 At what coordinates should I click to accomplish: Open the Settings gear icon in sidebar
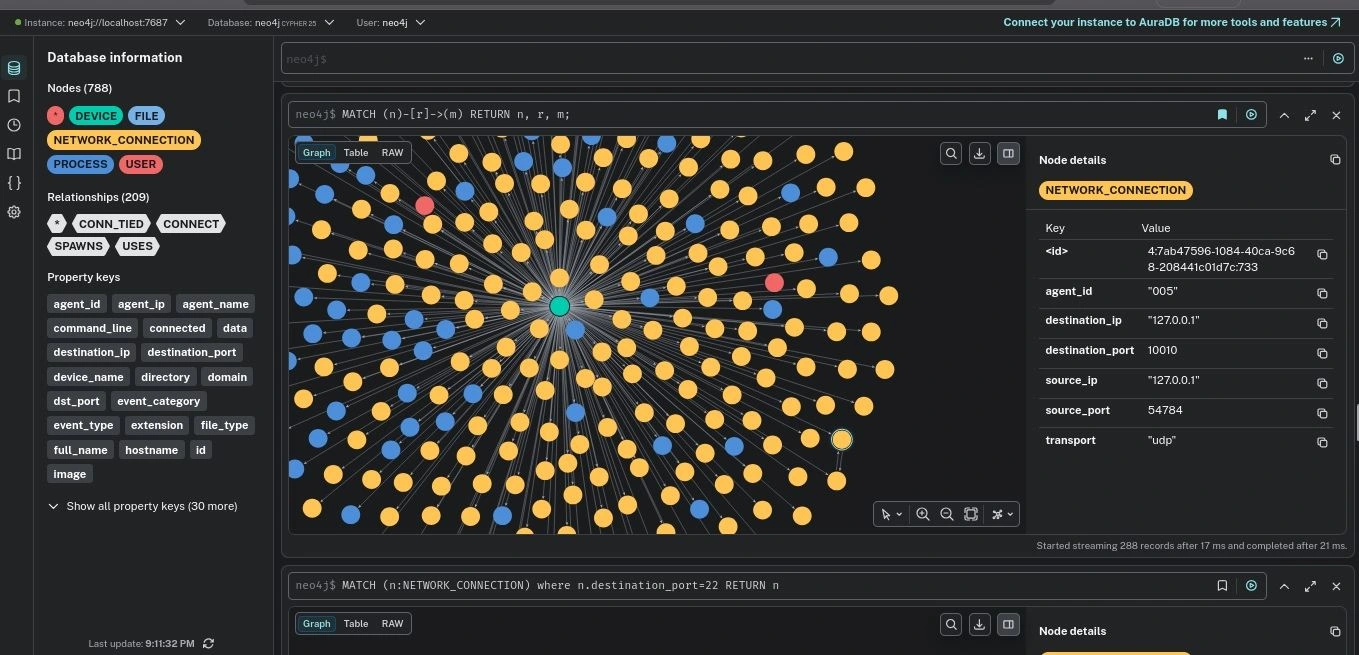(x=14, y=212)
